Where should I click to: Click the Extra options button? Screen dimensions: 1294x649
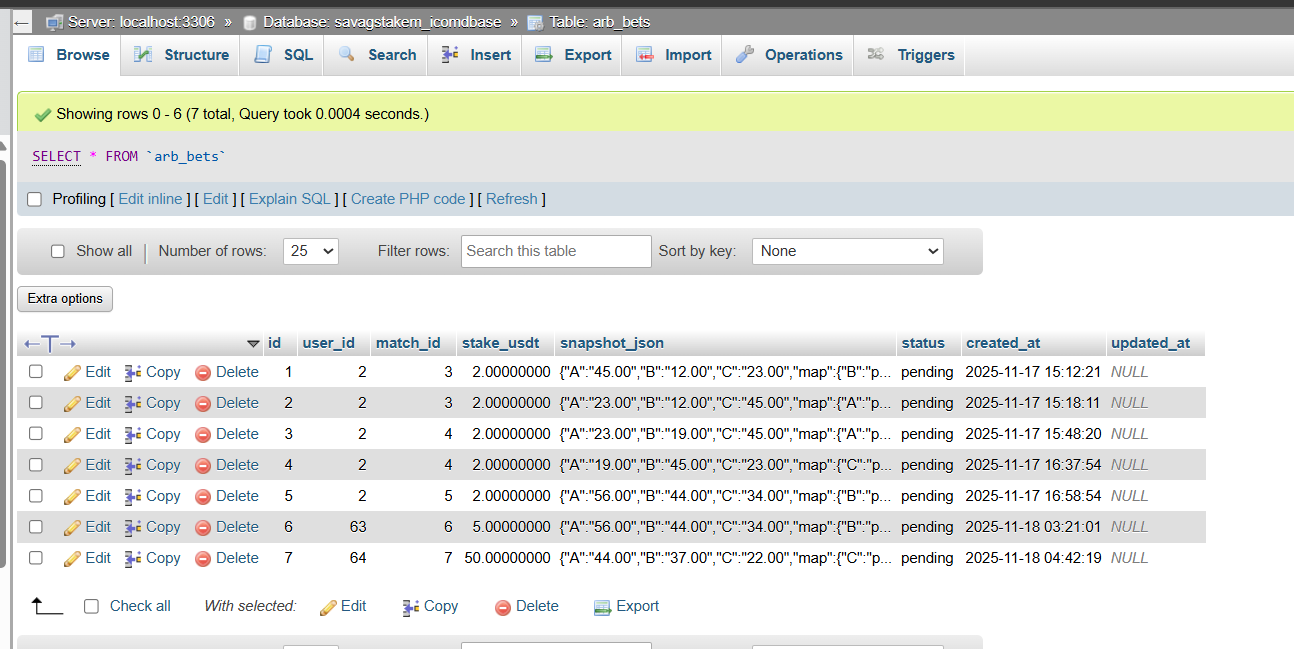(65, 299)
